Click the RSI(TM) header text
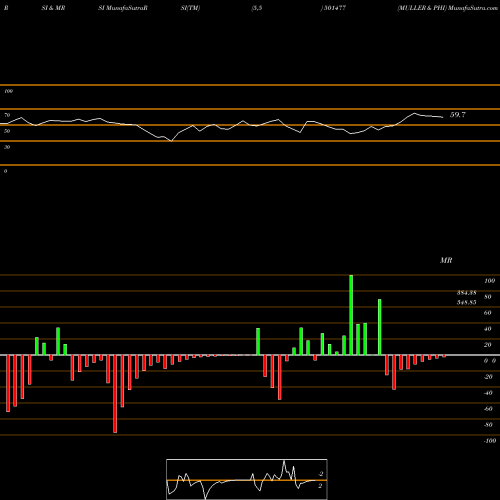Viewport: 500px width, 500px height. (x=190, y=8)
